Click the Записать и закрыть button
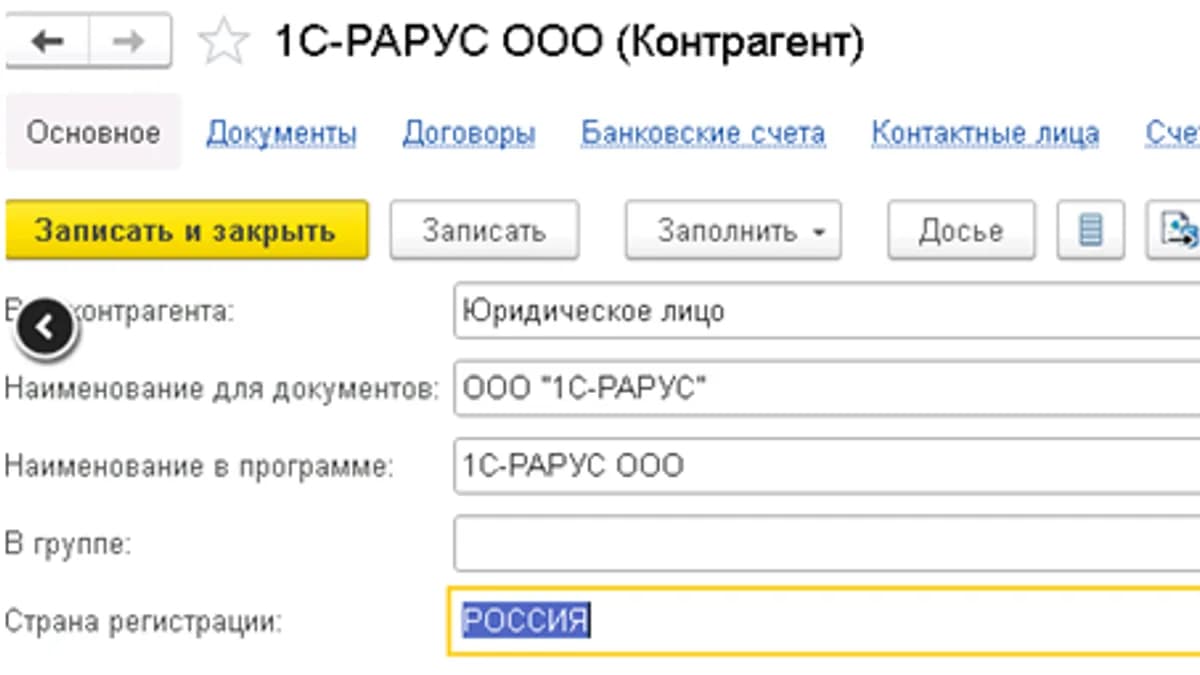1200x675 pixels. [x=186, y=231]
